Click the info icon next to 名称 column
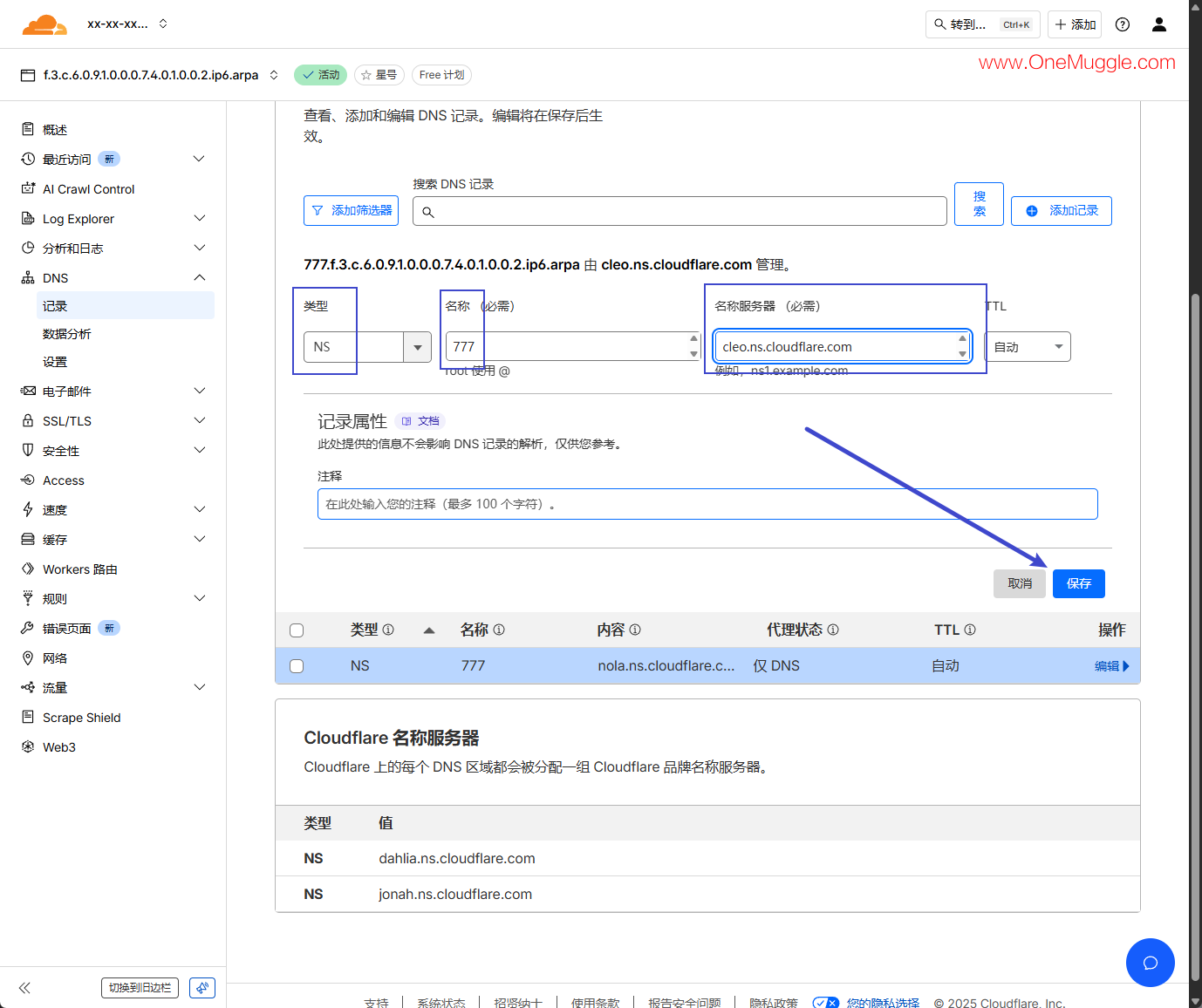The height and width of the screenshot is (1008, 1202). coord(499,630)
